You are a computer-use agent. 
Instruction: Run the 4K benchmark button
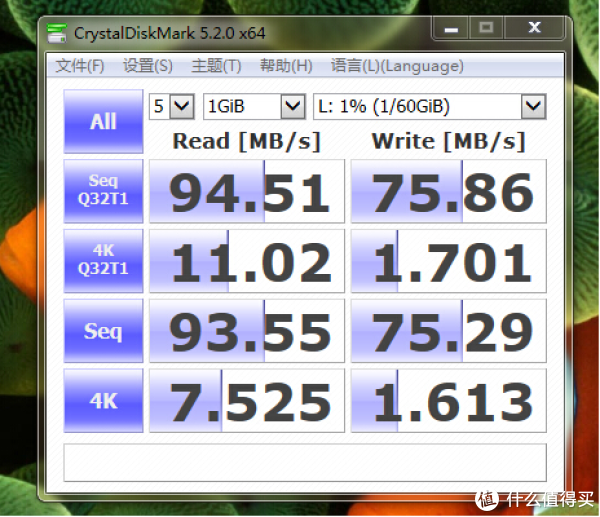pos(103,401)
